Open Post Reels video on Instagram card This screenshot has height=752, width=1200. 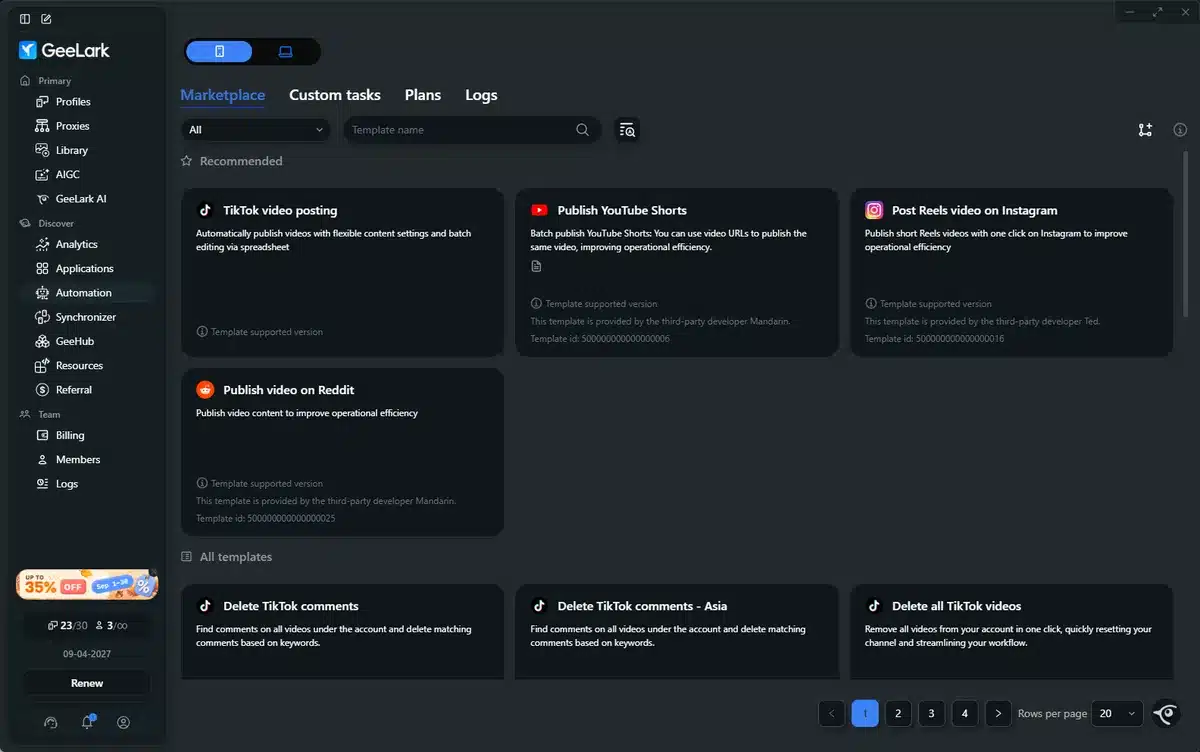[x=1011, y=272]
